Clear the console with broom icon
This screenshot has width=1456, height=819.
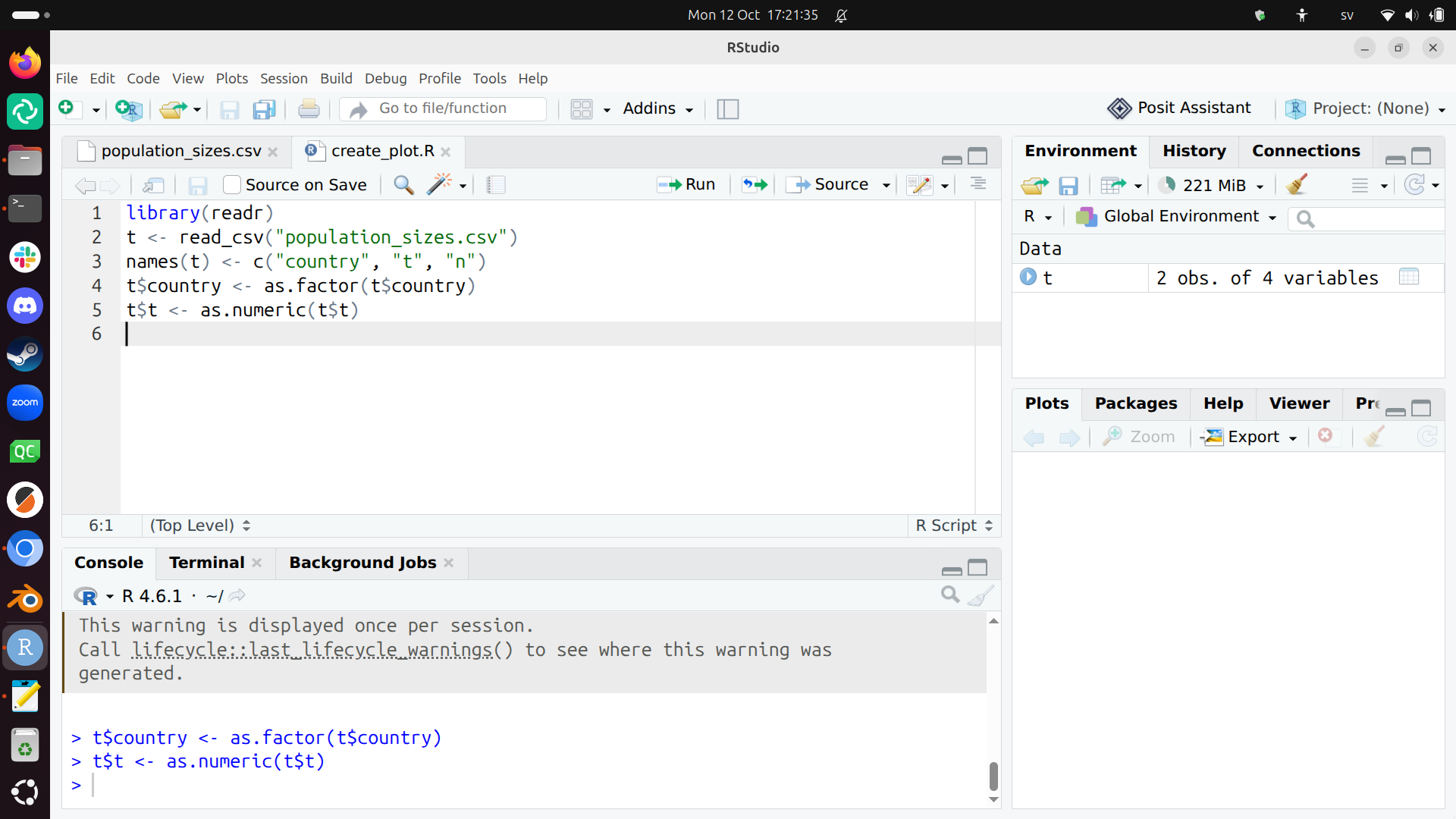pos(981,595)
